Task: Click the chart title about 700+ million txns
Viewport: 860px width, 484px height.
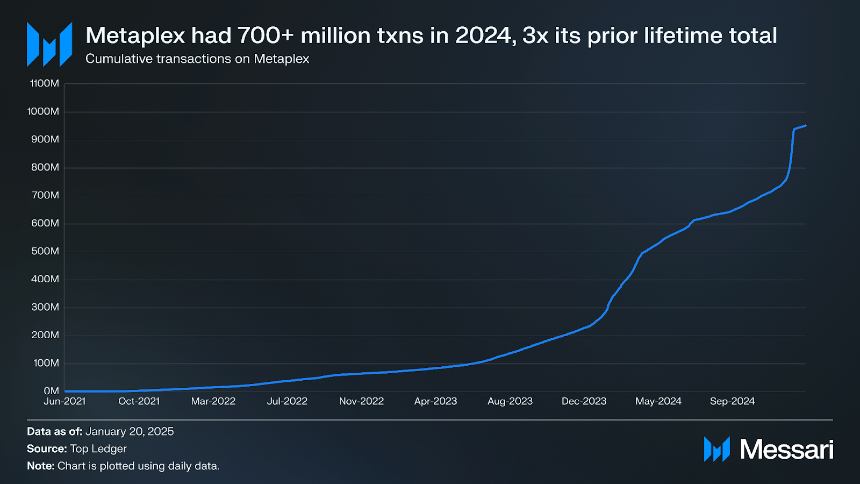Action: (431, 36)
